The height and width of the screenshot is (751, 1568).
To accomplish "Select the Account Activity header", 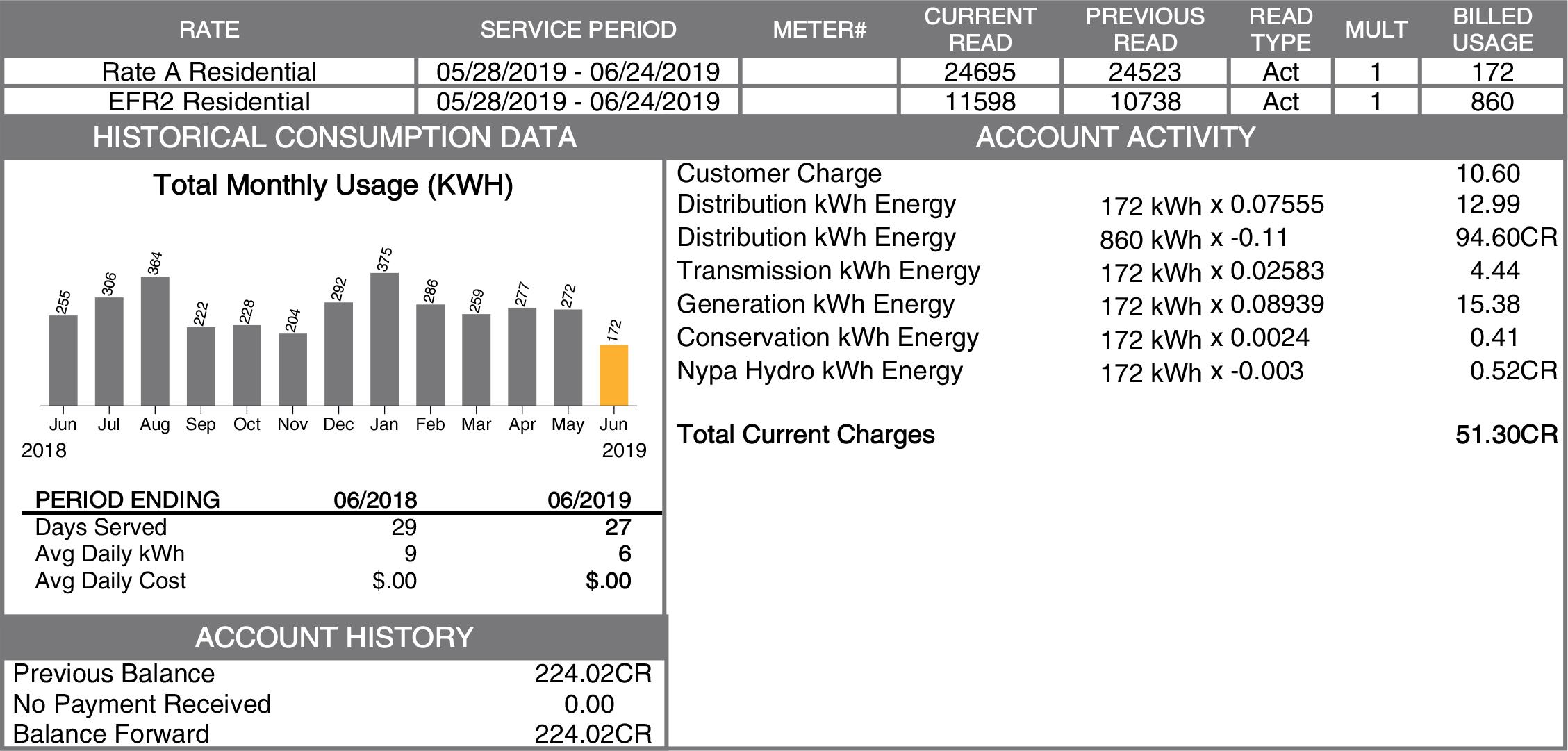I will point(1115,138).
